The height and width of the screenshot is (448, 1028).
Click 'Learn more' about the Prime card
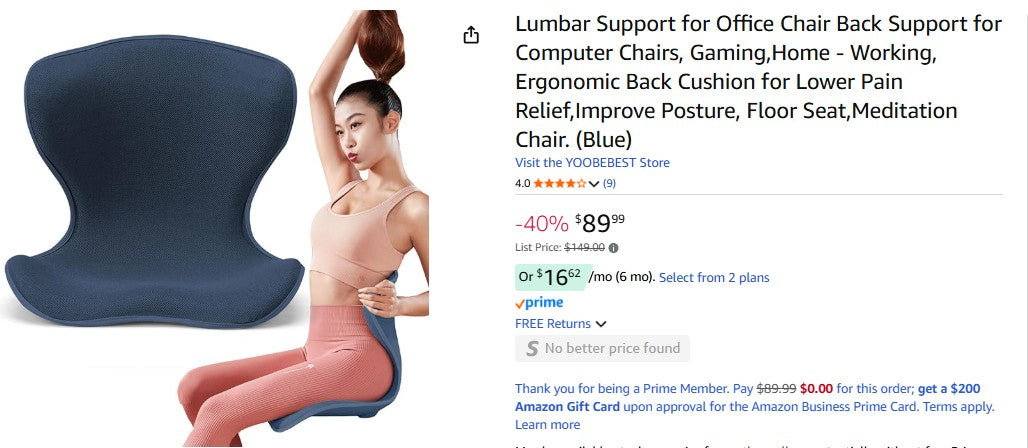click(547, 424)
